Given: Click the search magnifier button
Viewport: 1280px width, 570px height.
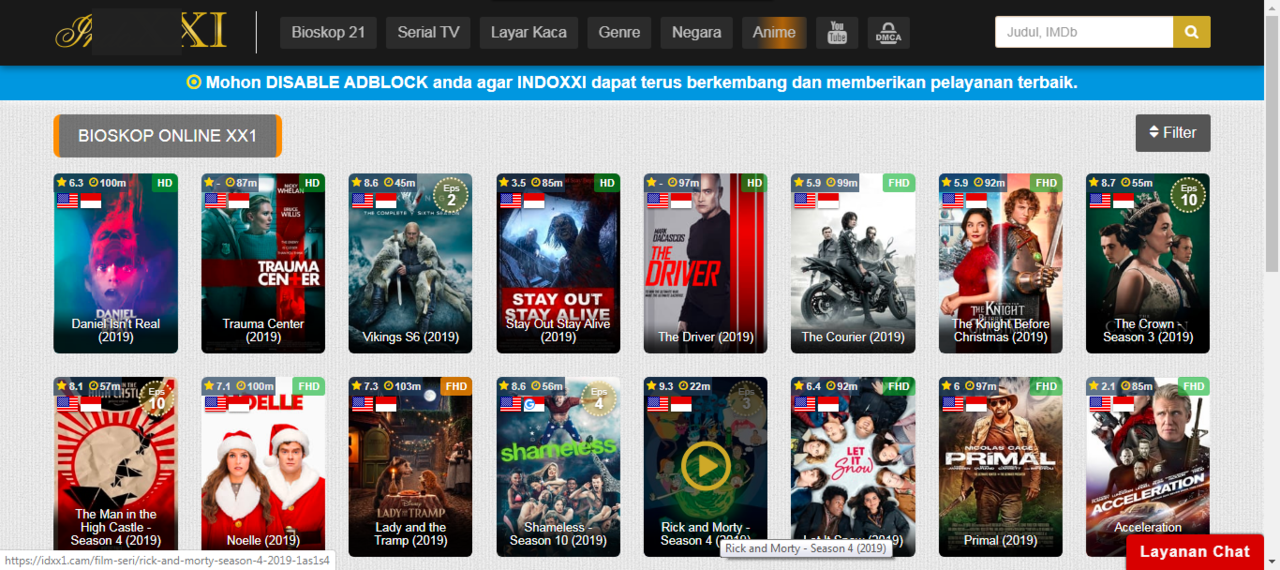Looking at the screenshot, I should point(1191,32).
